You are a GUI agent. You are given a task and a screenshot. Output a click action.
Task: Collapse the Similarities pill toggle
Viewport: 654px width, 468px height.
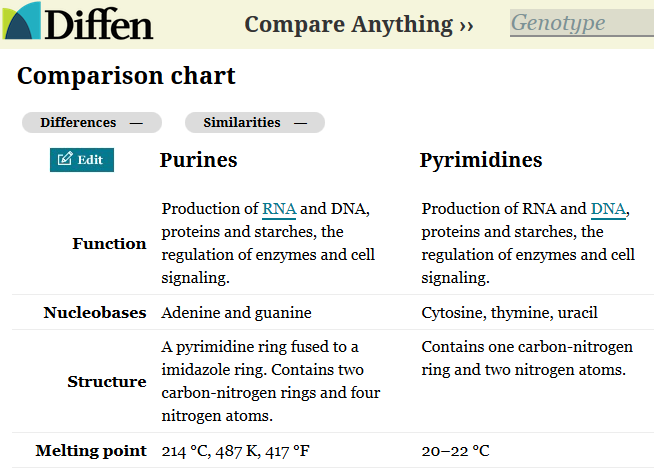click(254, 123)
